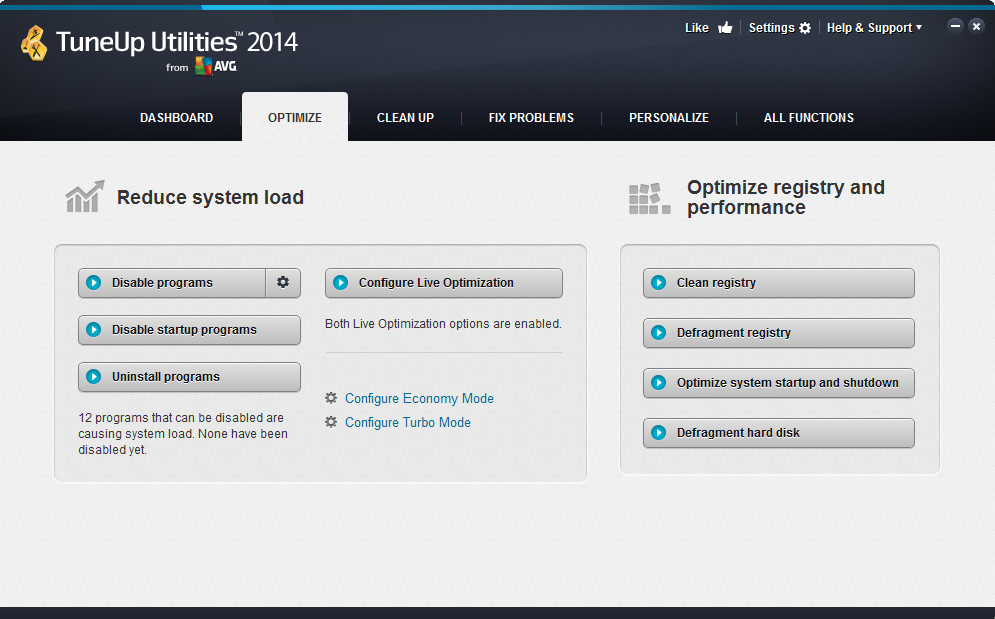This screenshot has width=995, height=619.
Task: Click the '12 programs that can be disabled' text
Action: click(183, 434)
